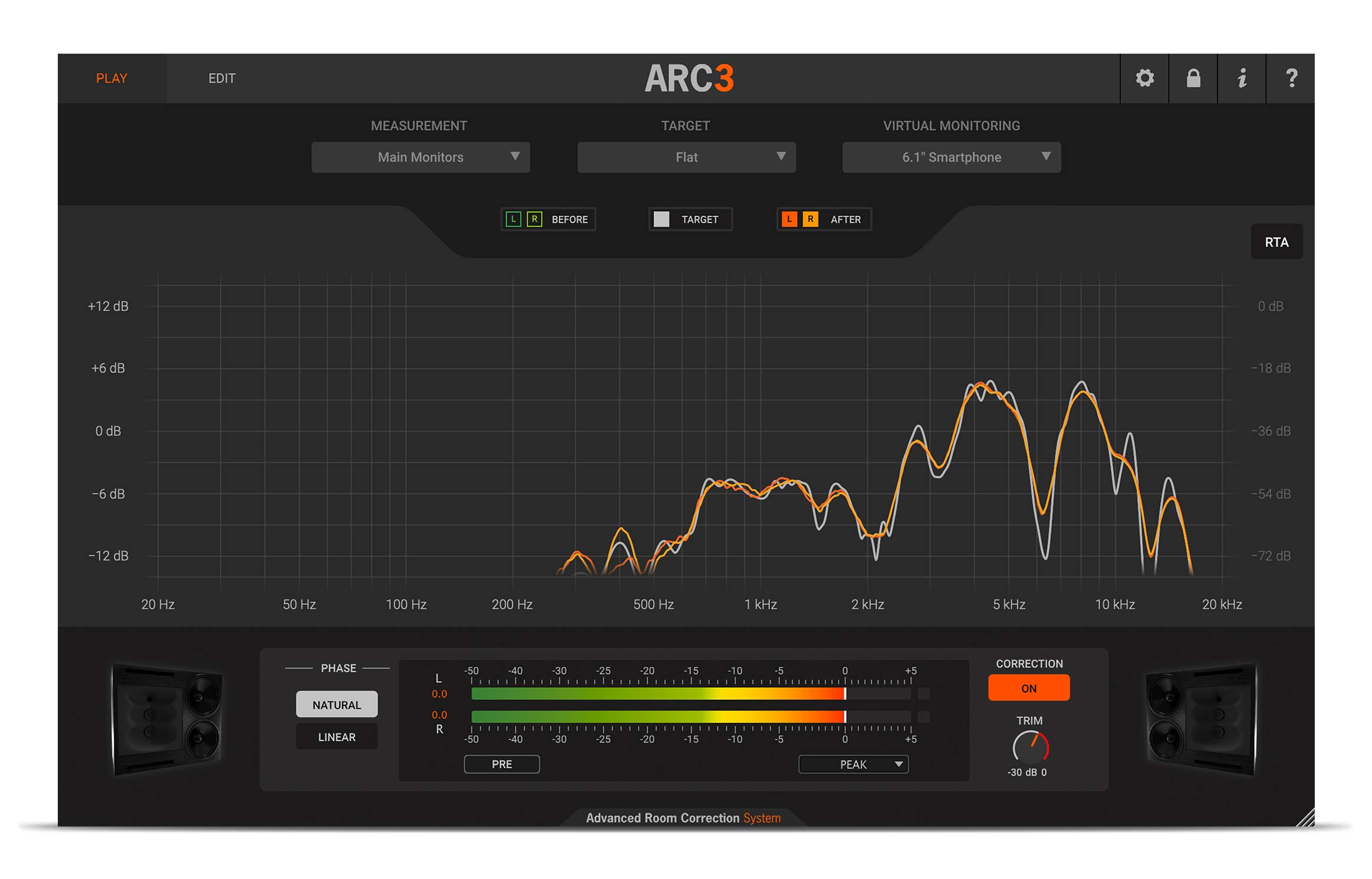The image size is (1372, 879).
Task: Click the VIRTUAL MONITORING heading
Action: coord(951,126)
